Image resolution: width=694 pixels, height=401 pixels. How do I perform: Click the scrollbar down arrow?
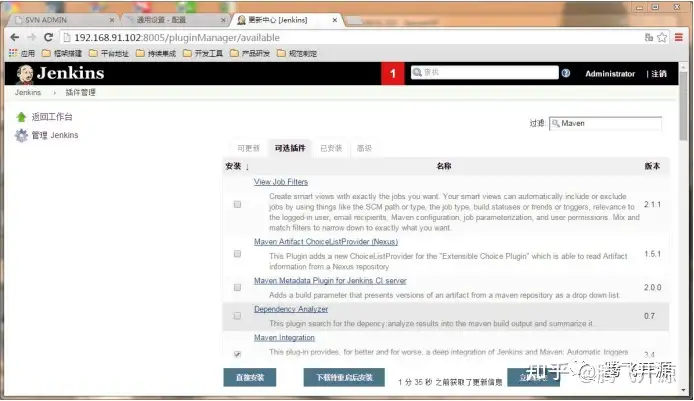click(683, 390)
